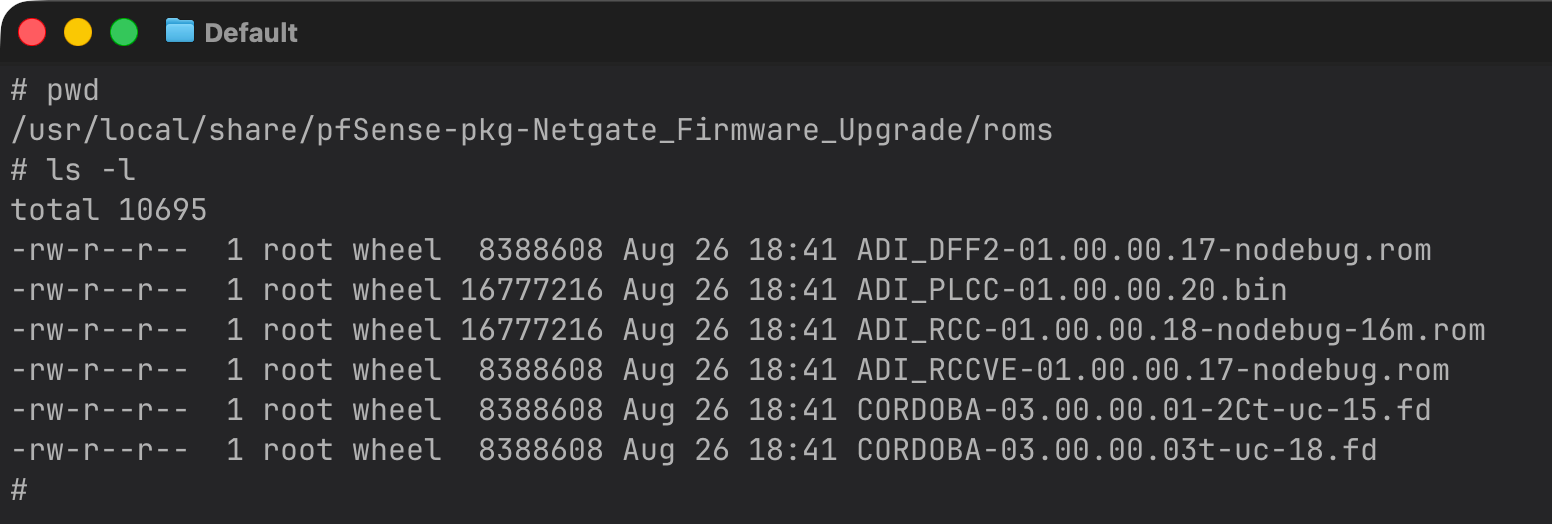Viewport: 1552px width, 524px height.
Task: Click the green maximize window button
Action: click(x=123, y=32)
